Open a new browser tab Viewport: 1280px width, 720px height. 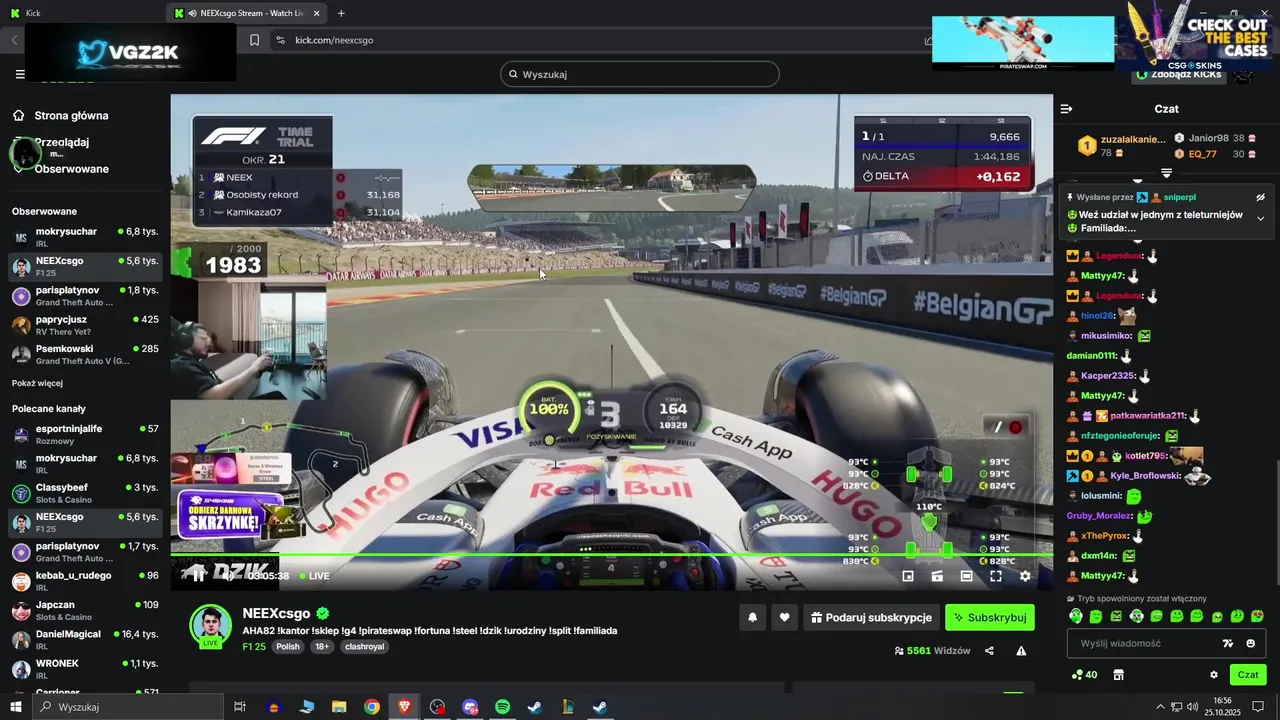(x=341, y=13)
